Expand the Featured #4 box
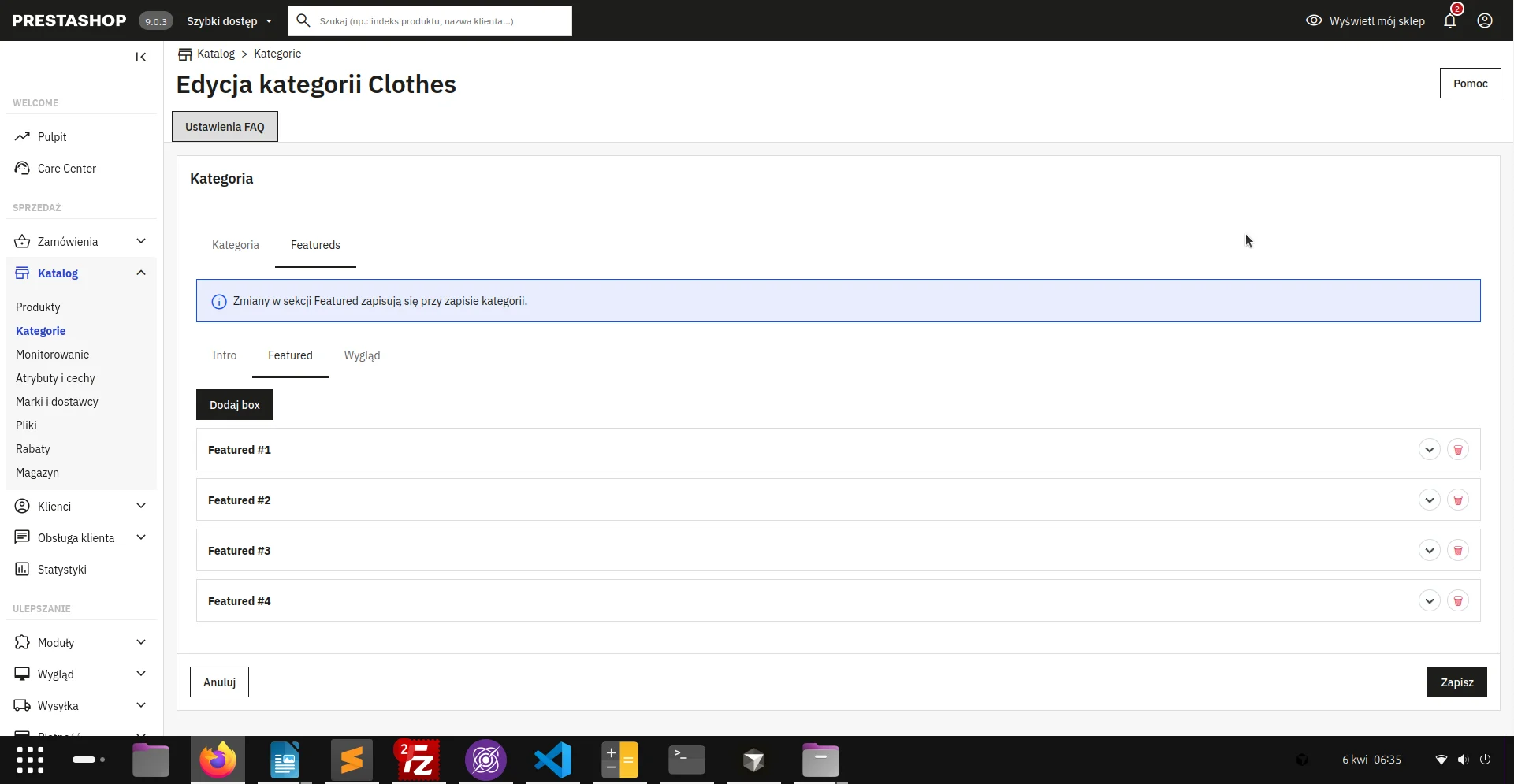 1430,601
